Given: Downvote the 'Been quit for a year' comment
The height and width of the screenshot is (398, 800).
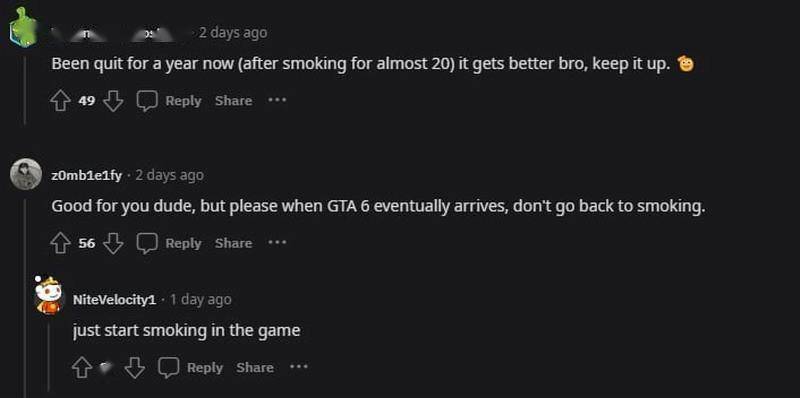Looking at the screenshot, I should [113, 101].
